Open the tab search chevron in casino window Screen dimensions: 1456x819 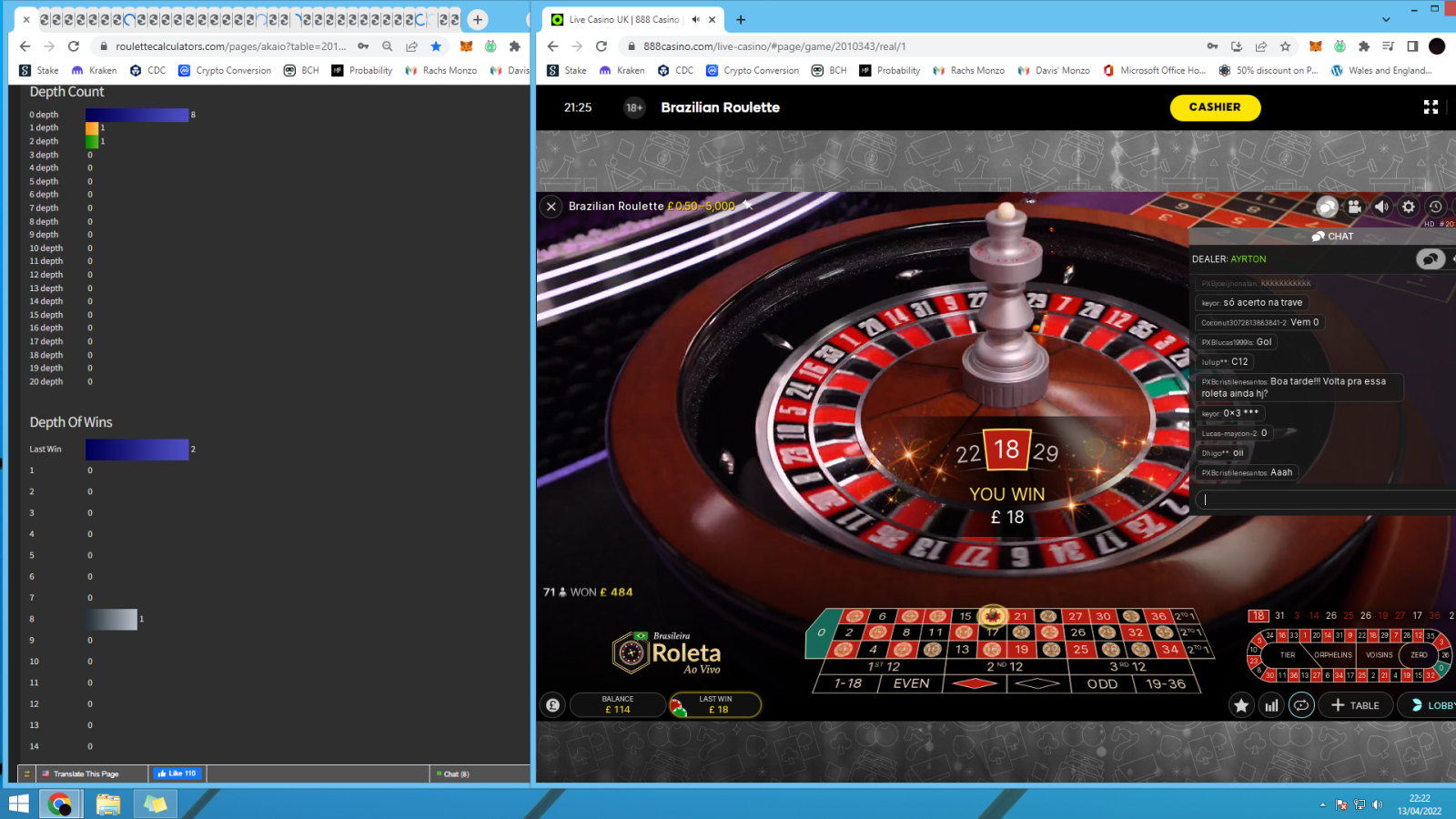(1386, 19)
